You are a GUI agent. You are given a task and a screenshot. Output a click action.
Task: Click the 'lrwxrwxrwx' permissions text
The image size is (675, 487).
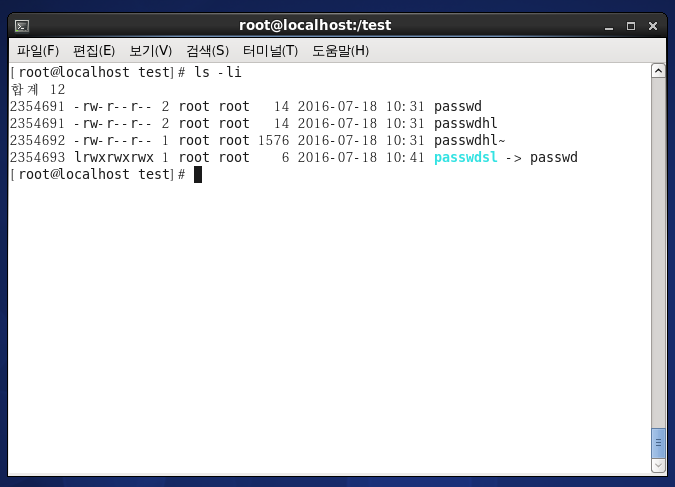pyautogui.click(x=114, y=158)
